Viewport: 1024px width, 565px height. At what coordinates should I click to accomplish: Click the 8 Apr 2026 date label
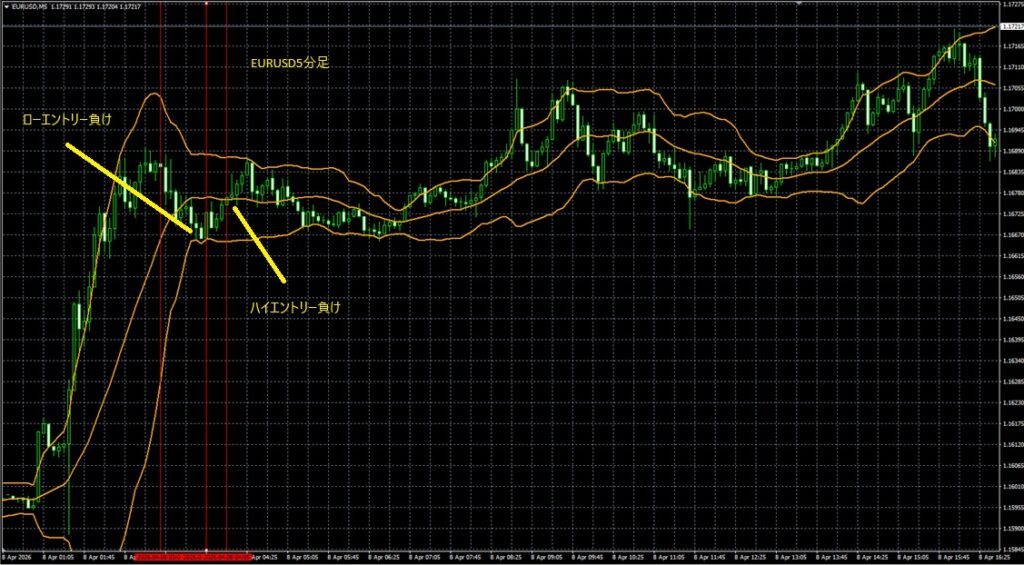16,558
